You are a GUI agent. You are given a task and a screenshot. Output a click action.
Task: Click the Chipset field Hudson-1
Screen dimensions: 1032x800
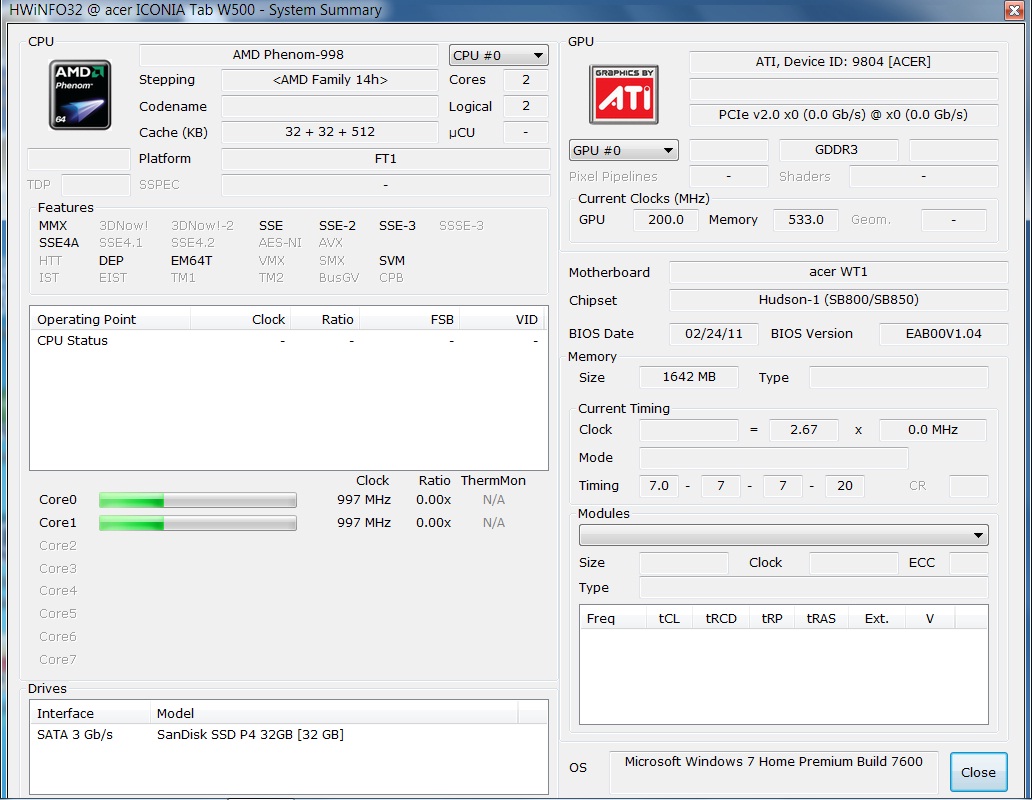coord(838,300)
